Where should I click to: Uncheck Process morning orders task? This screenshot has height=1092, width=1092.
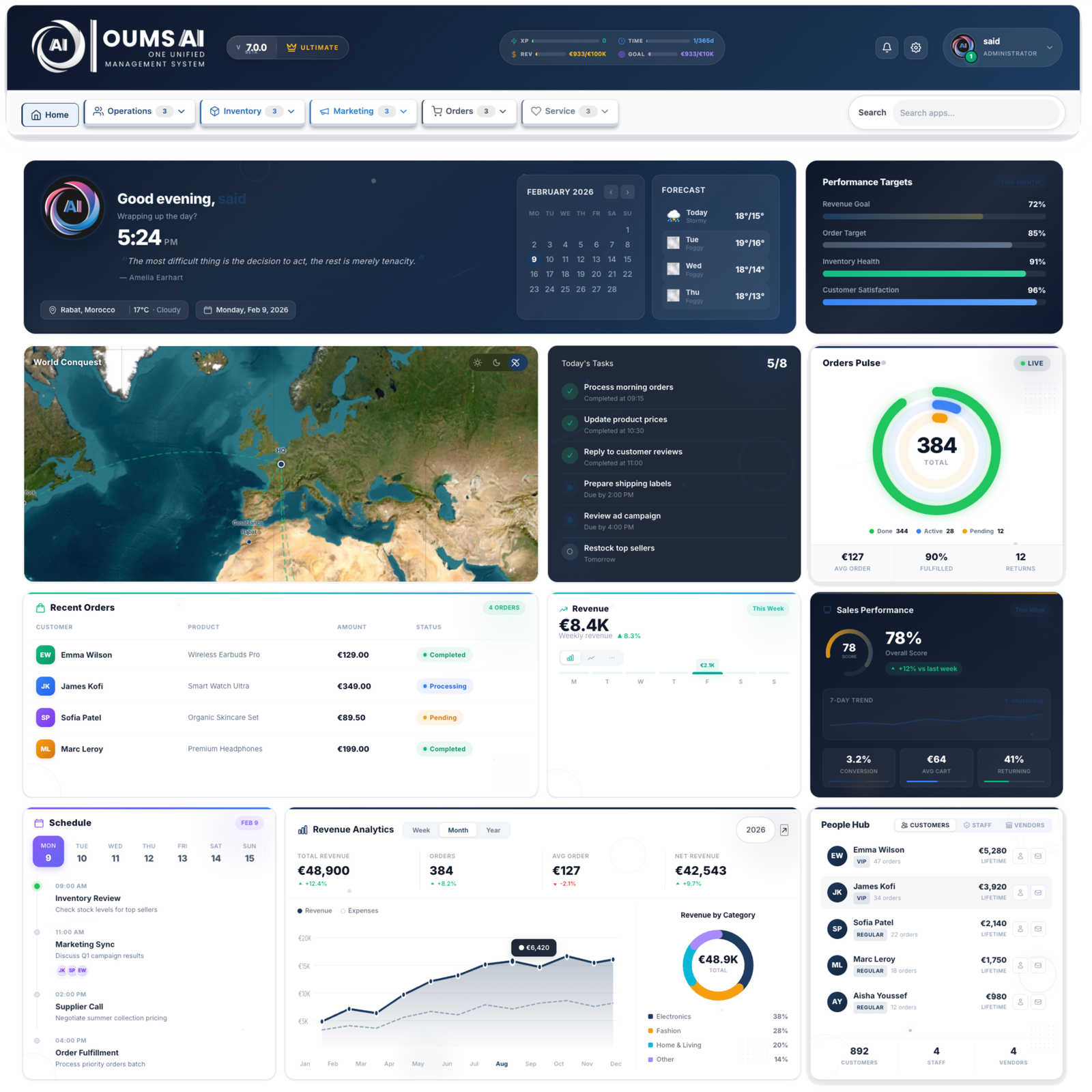pyautogui.click(x=570, y=391)
